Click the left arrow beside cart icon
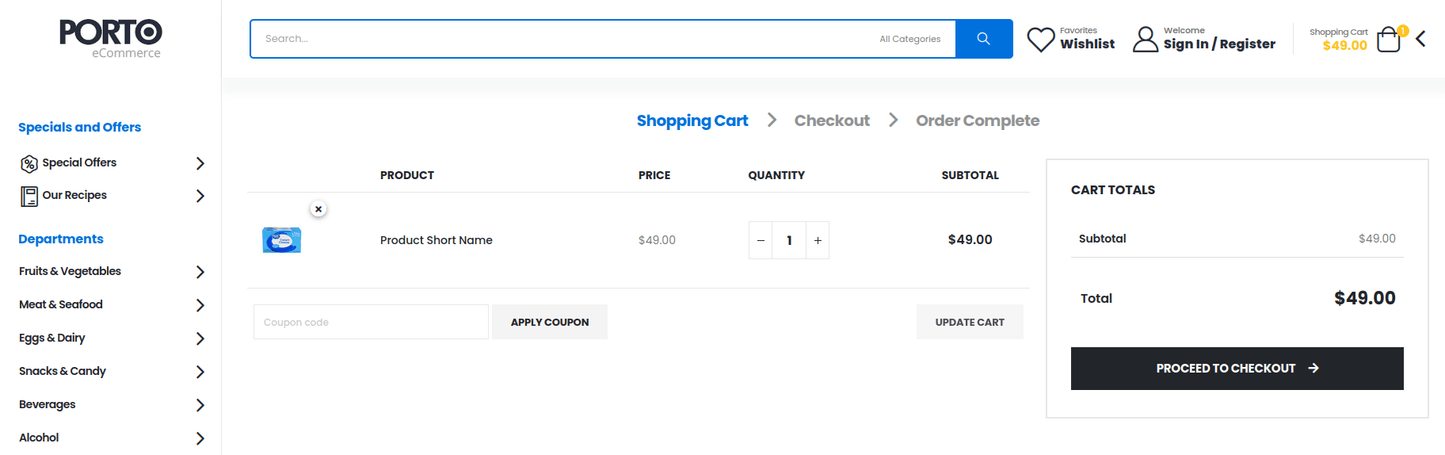Viewport: 1445px width, 455px height. coord(1420,39)
